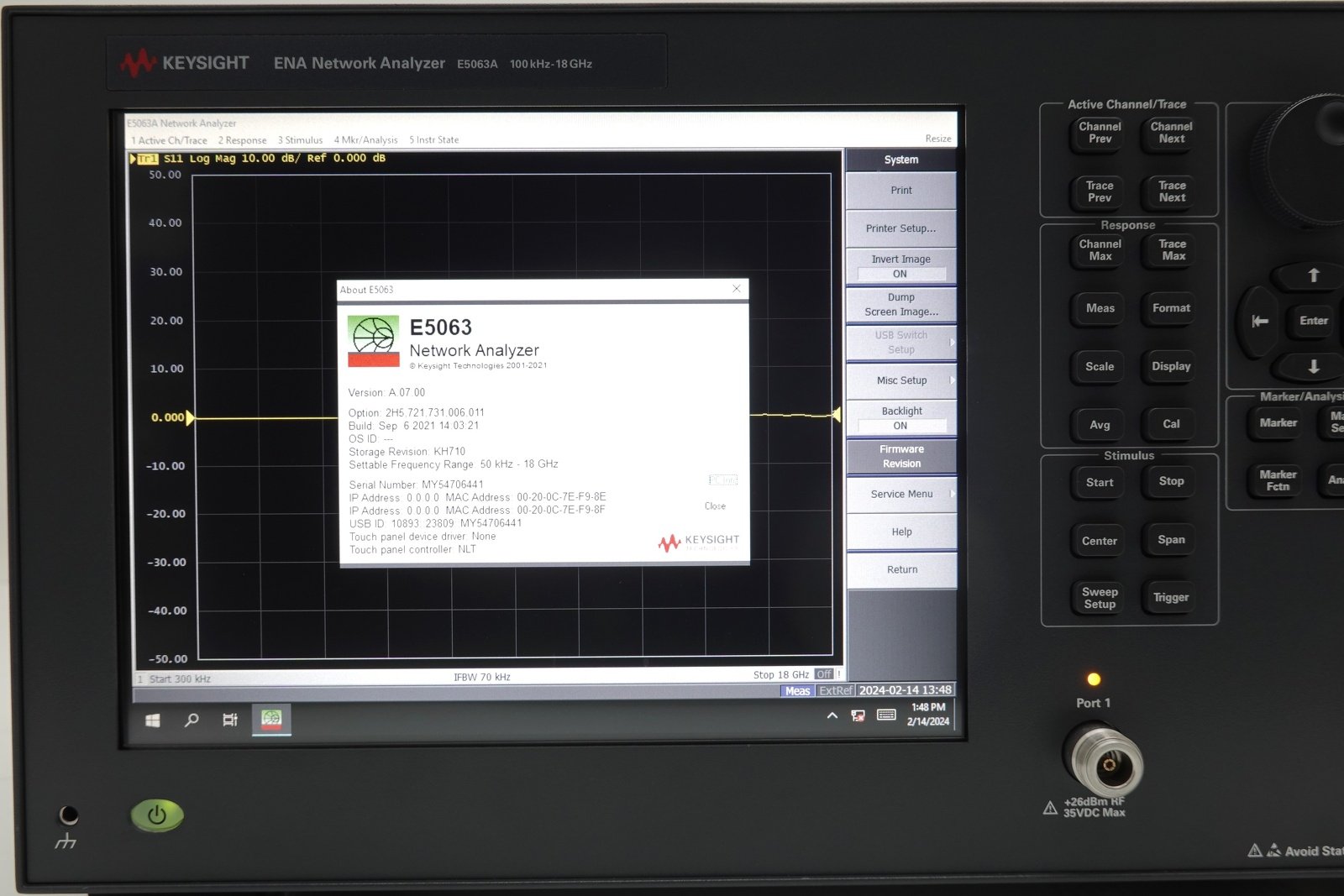Click the Return softkey

(901, 570)
